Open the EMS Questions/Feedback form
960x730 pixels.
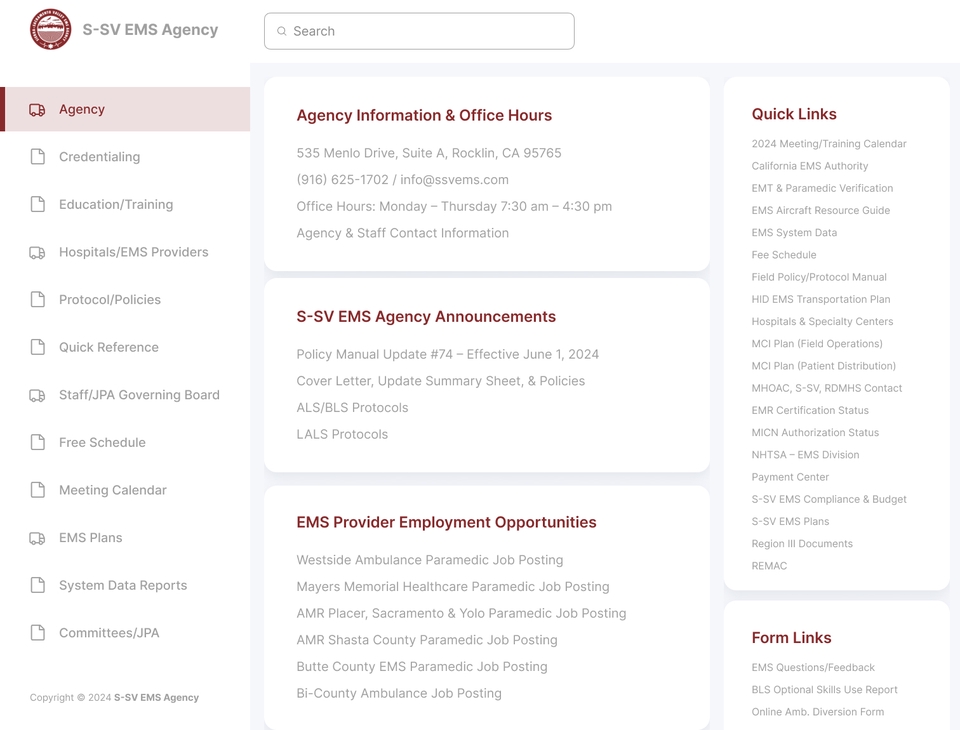[x=813, y=667]
